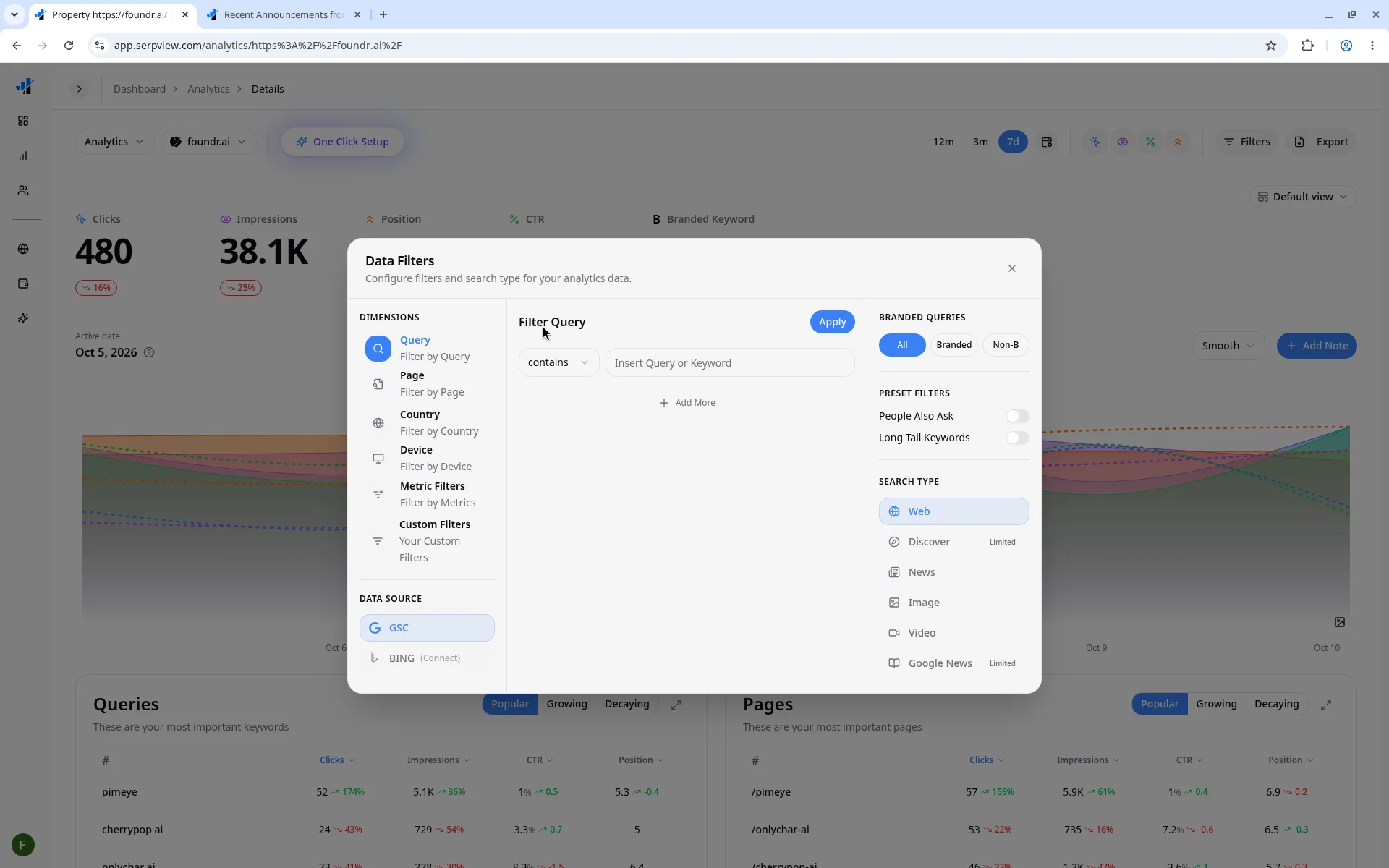This screenshot has width=1389, height=868.
Task: Click Add More filter condition
Action: coord(687,403)
